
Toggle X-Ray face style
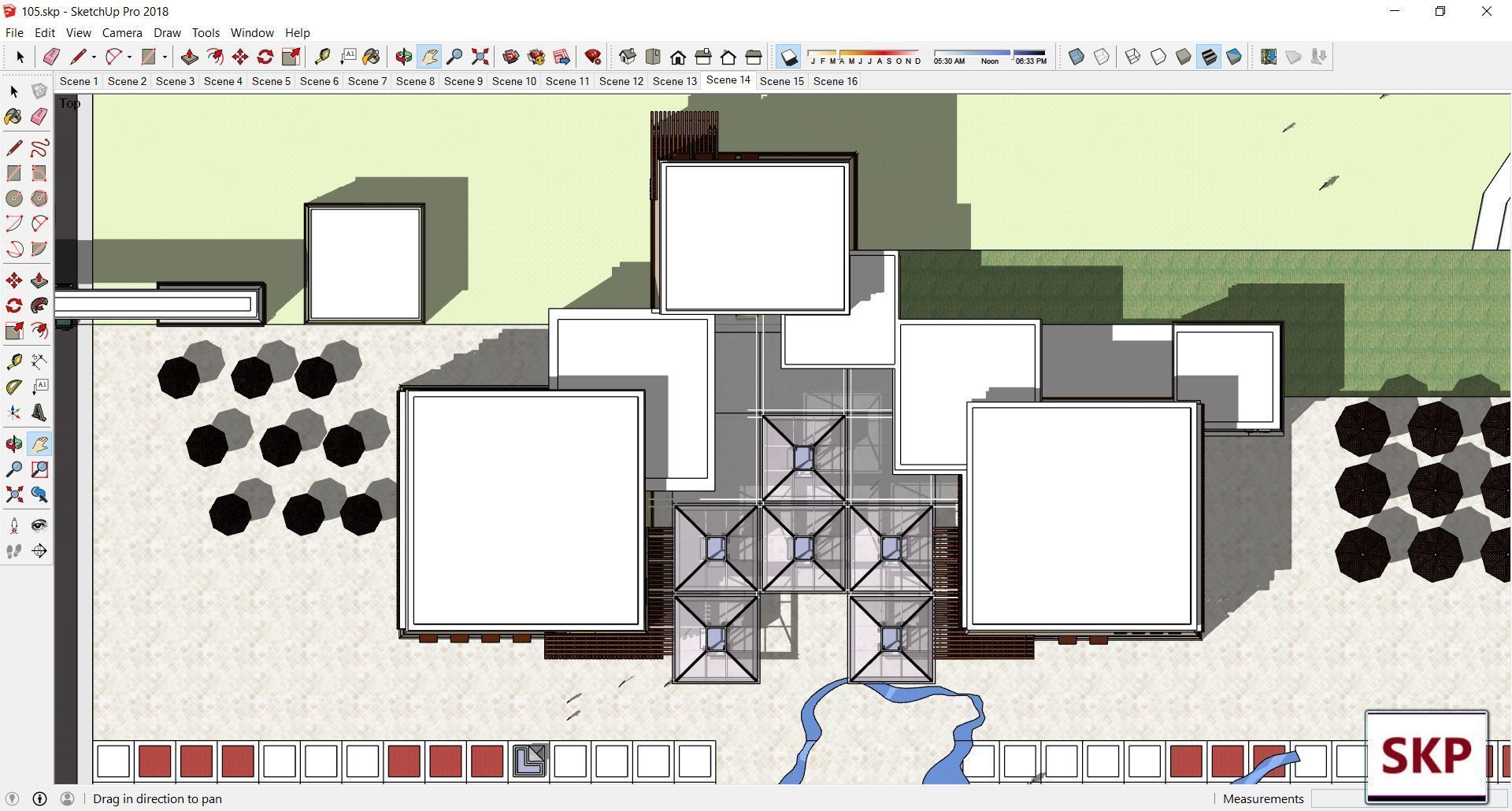point(1076,57)
